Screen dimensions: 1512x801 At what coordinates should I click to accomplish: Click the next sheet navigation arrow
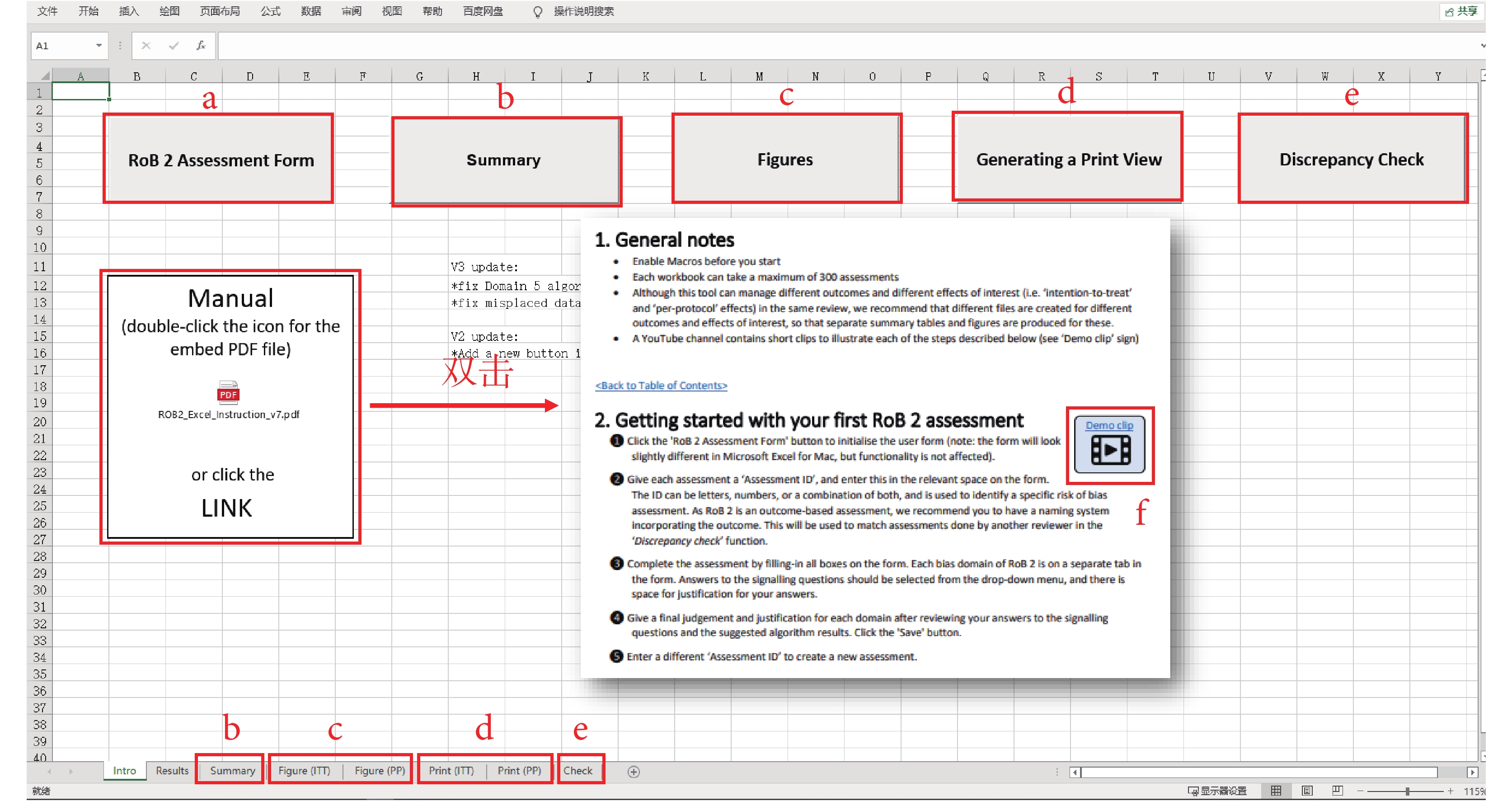70,772
